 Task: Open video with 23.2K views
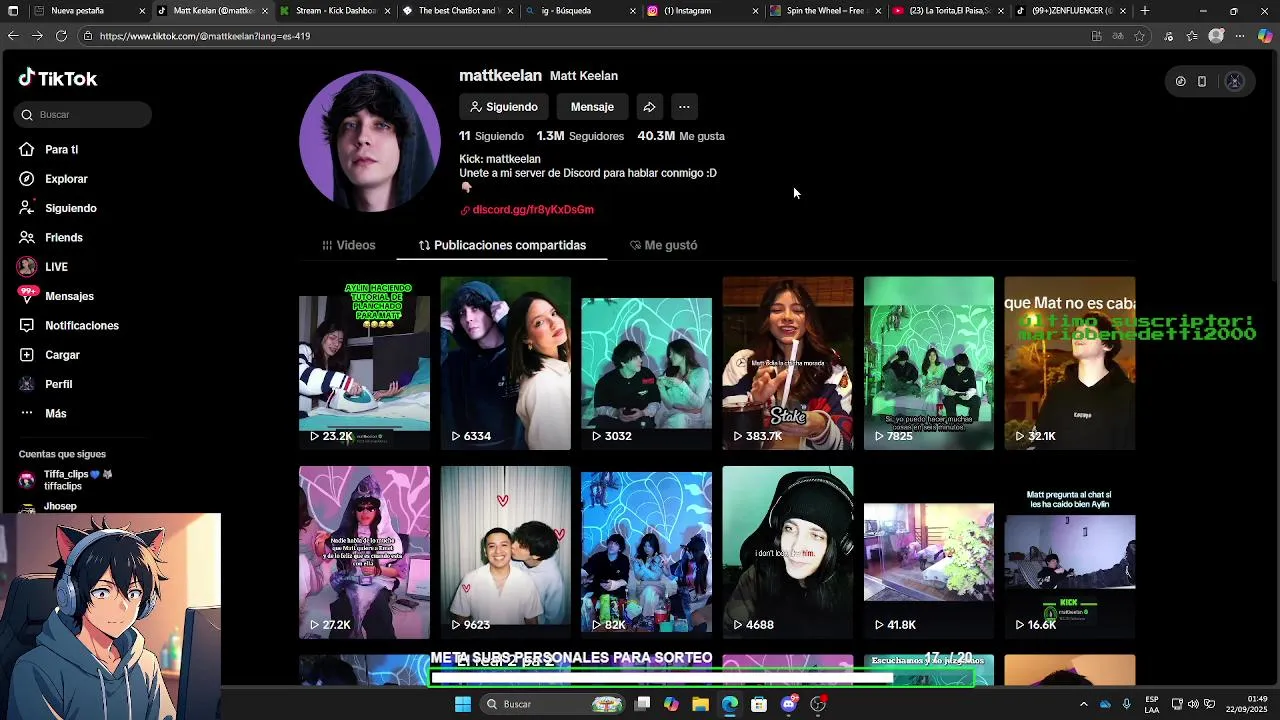coord(364,363)
